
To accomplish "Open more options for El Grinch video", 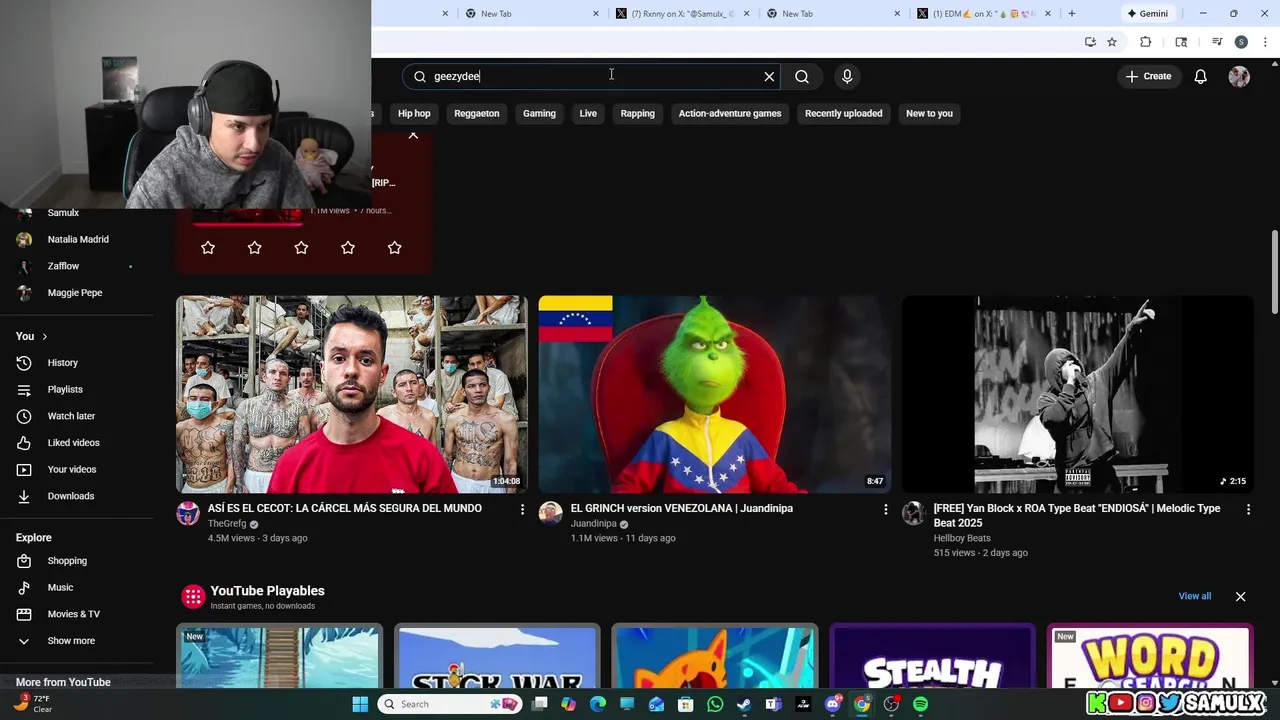I will point(885,509).
